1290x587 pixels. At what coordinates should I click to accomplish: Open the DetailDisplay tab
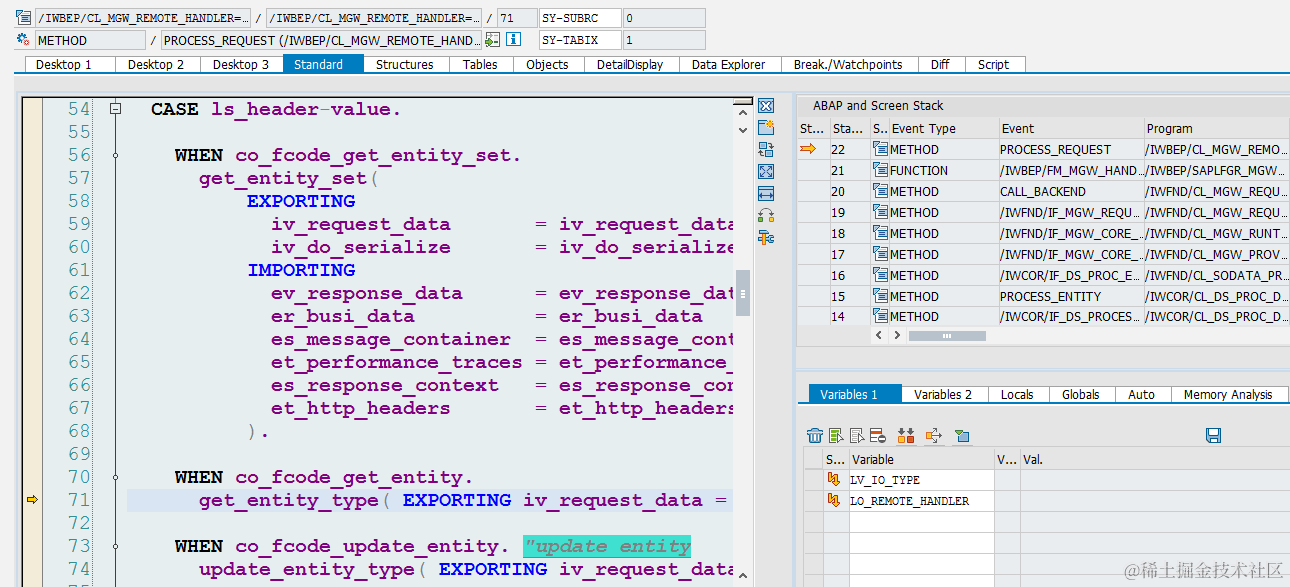tap(630, 64)
